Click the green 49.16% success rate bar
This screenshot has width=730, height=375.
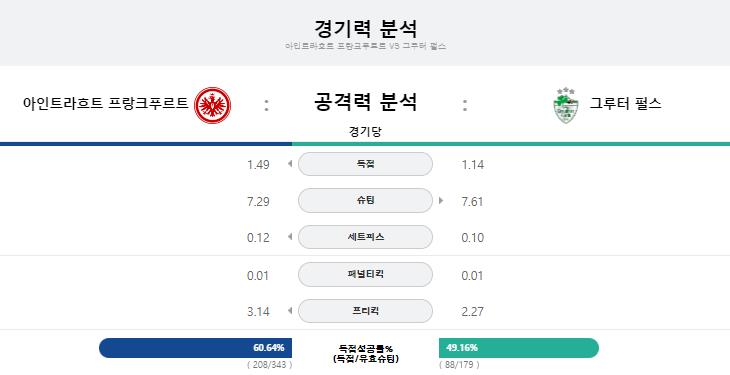click(519, 348)
